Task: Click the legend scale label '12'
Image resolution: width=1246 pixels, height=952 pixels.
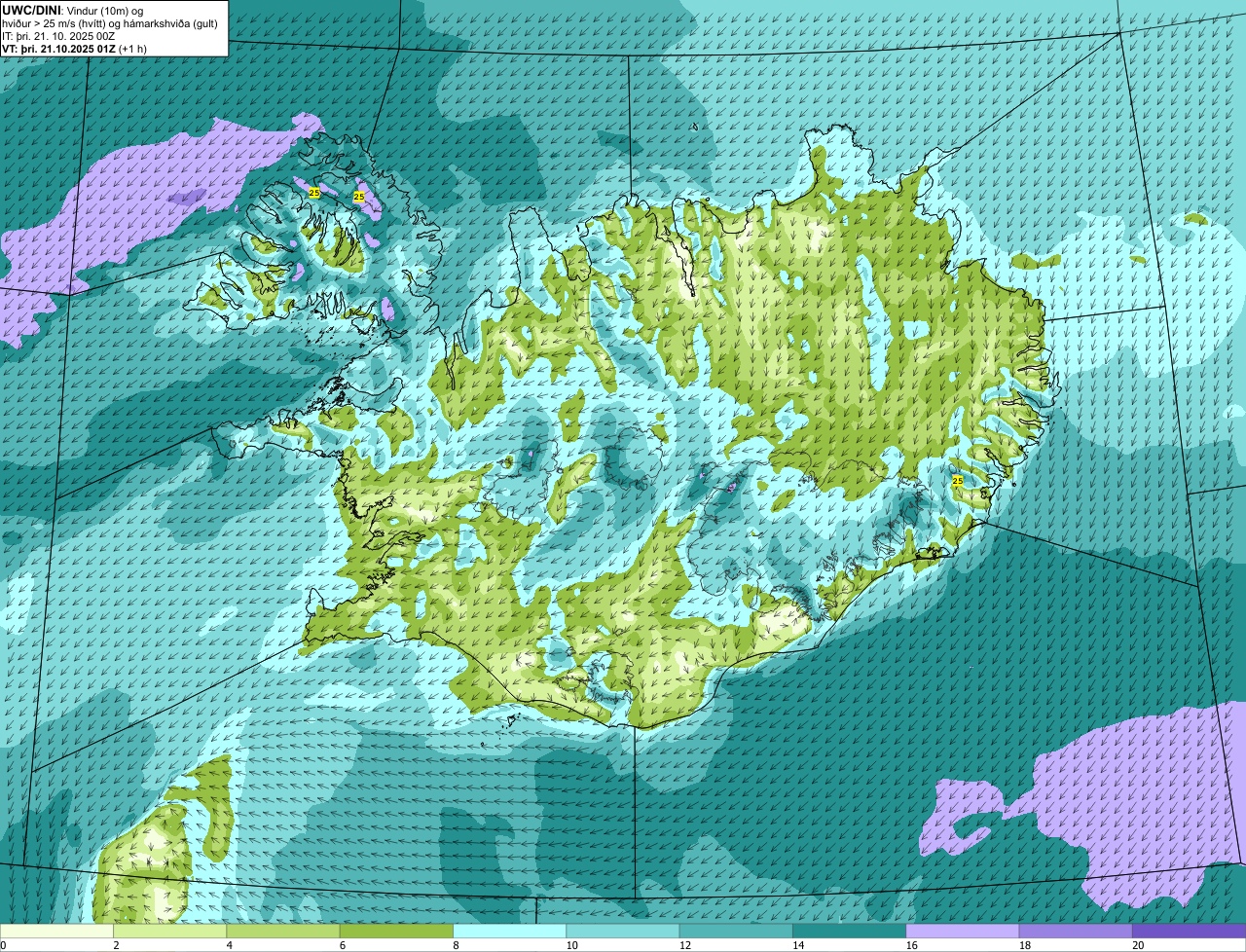Action: tap(685, 945)
